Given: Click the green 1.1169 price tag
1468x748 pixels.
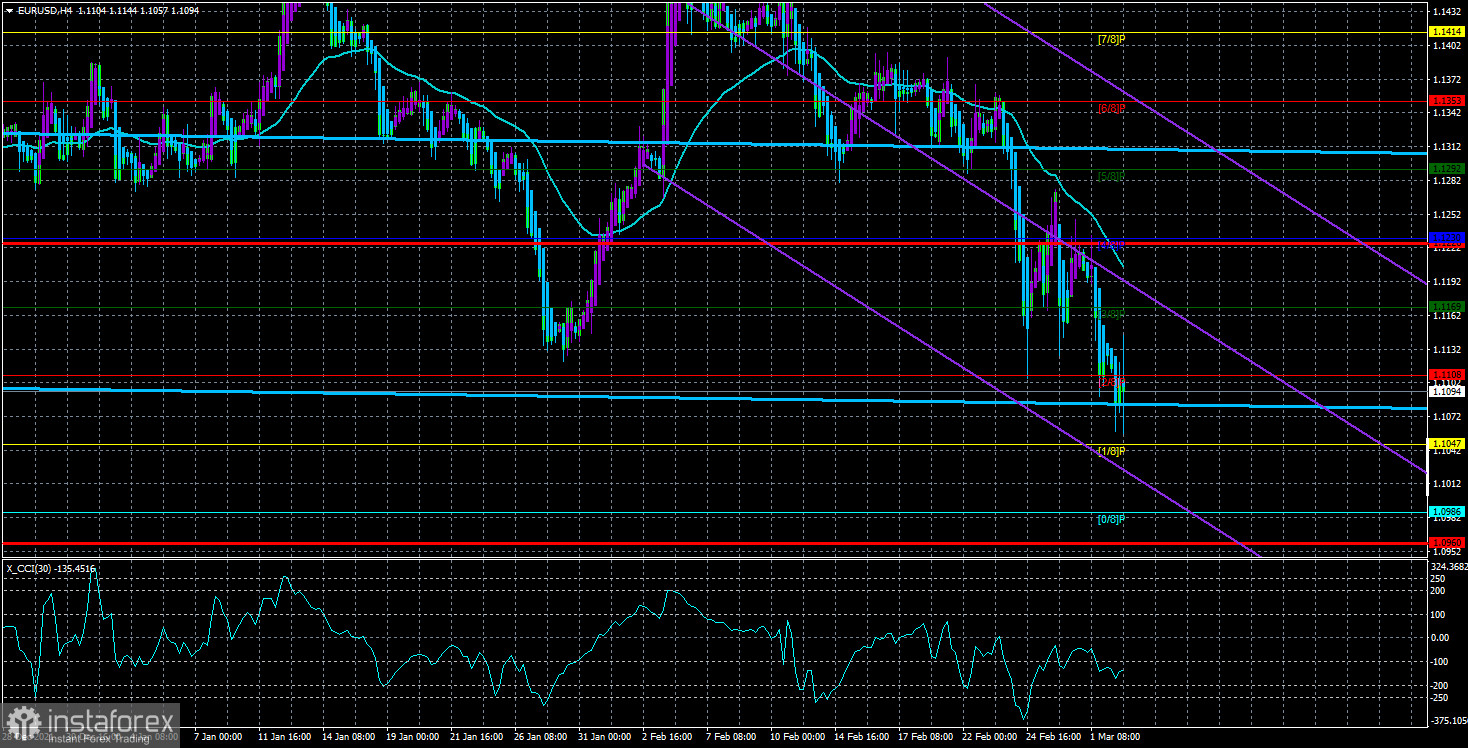Looking at the screenshot, I should pos(1448,306).
